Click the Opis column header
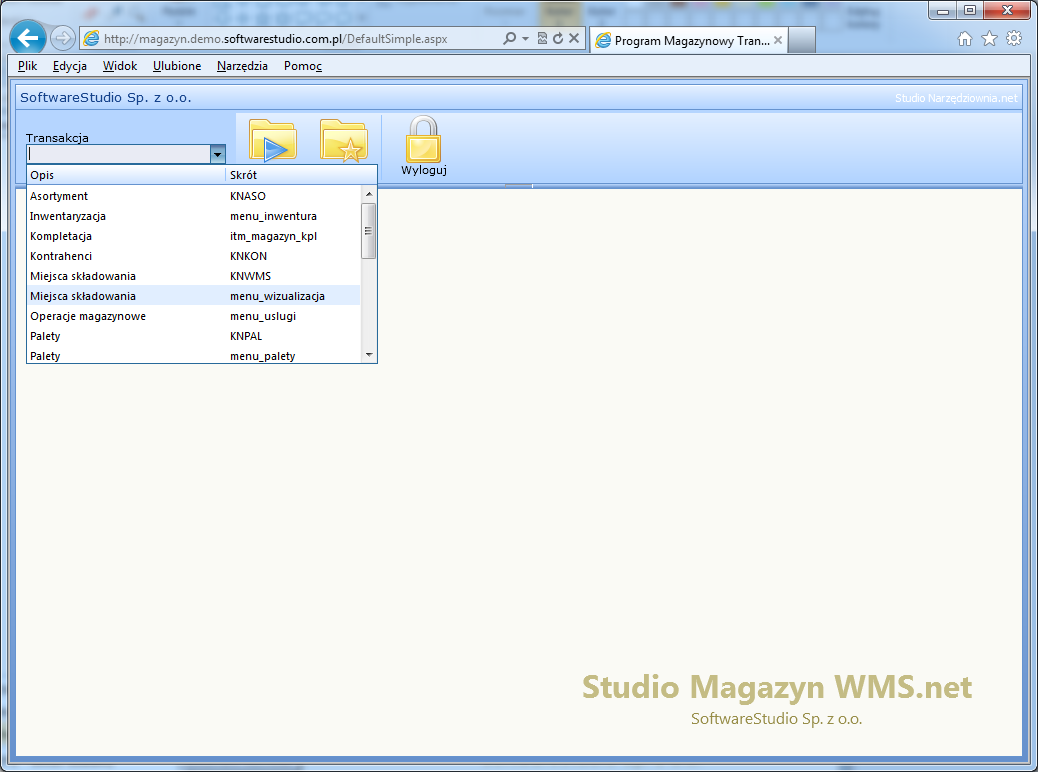Image resolution: width=1038 pixels, height=772 pixels. point(126,175)
